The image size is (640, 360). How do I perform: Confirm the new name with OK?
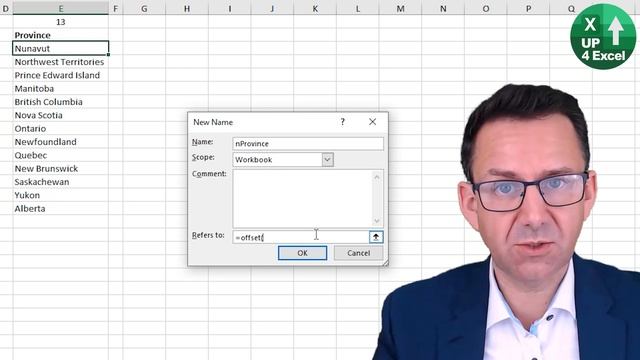(x=302, y=253)
